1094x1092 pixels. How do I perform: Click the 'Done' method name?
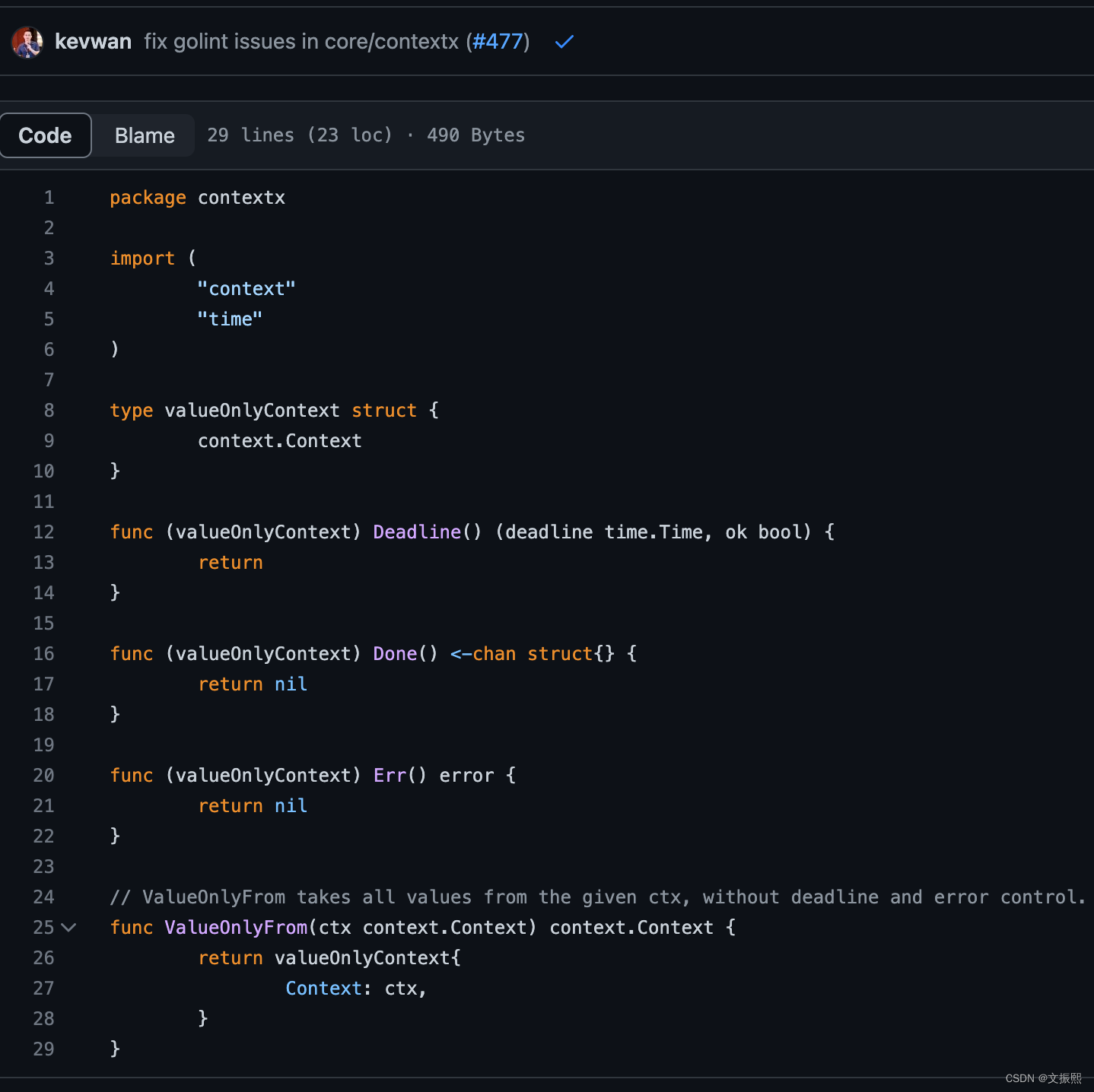click(395, 654)
